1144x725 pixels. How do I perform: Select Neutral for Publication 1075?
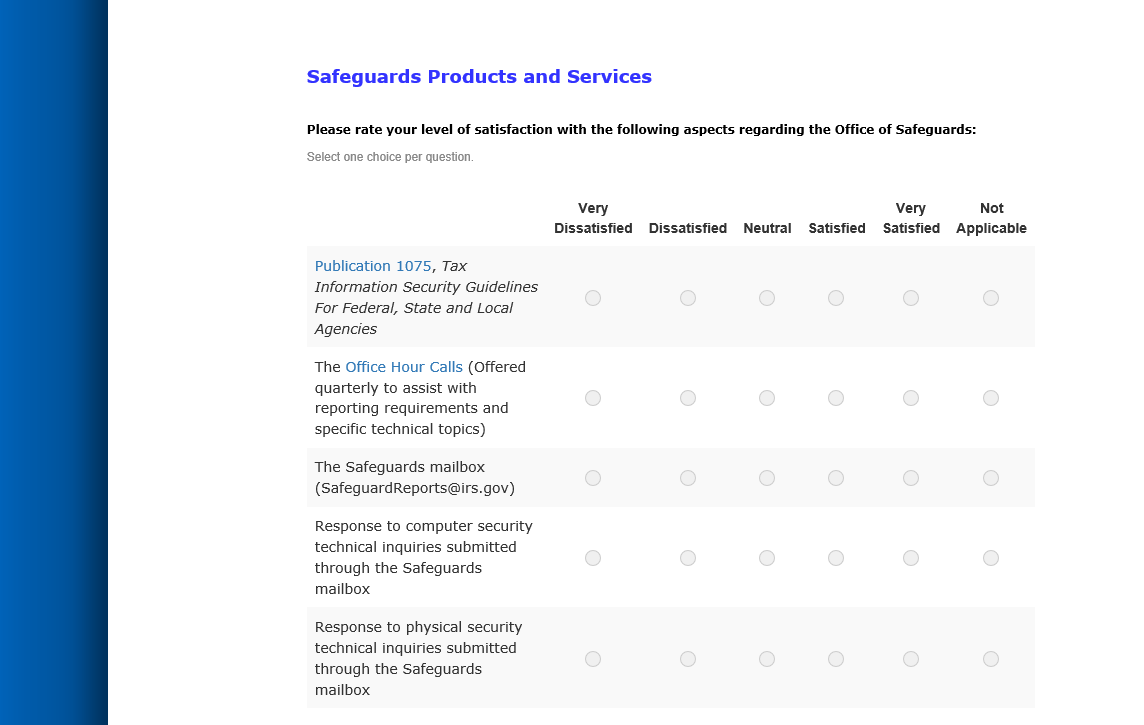click(767, 298)
